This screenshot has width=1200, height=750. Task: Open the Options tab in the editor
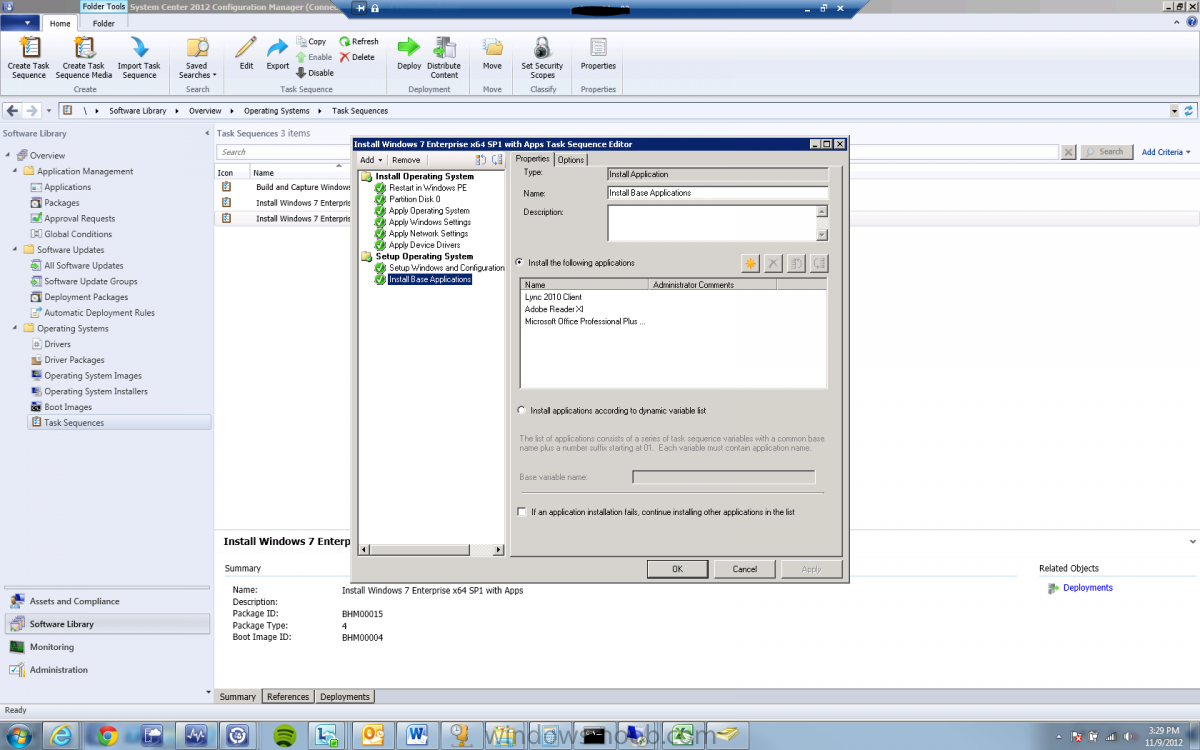click(571, 160)
